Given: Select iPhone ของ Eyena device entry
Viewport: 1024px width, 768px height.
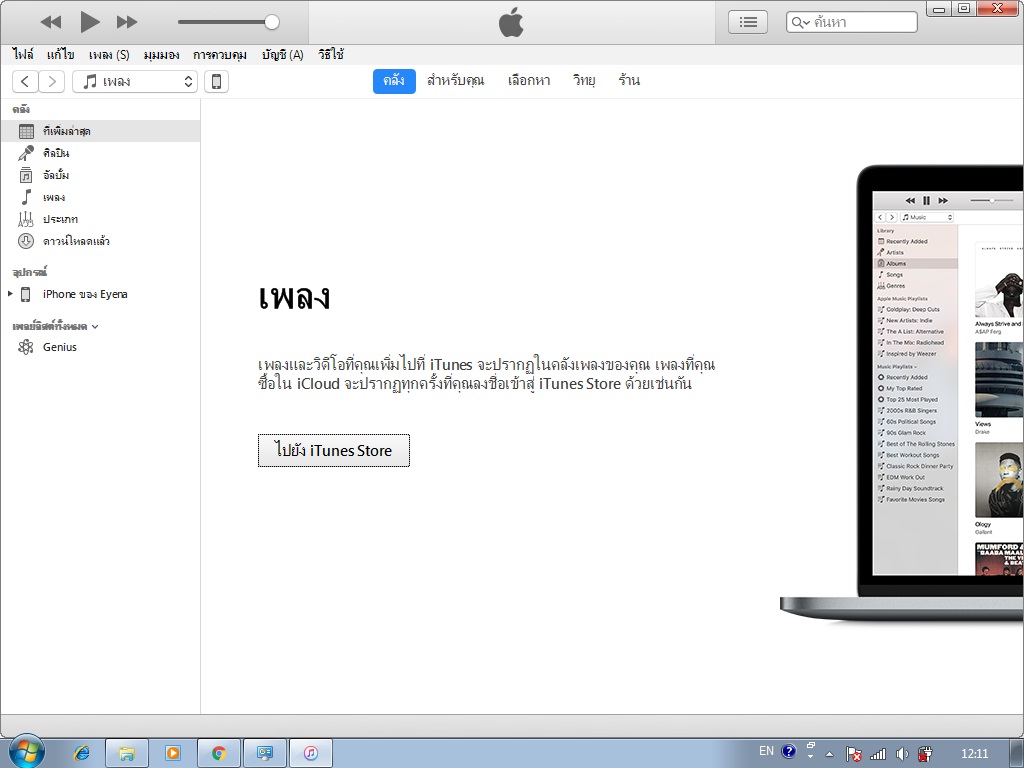Looking at the screenshot, I should (x=85, y=295).
